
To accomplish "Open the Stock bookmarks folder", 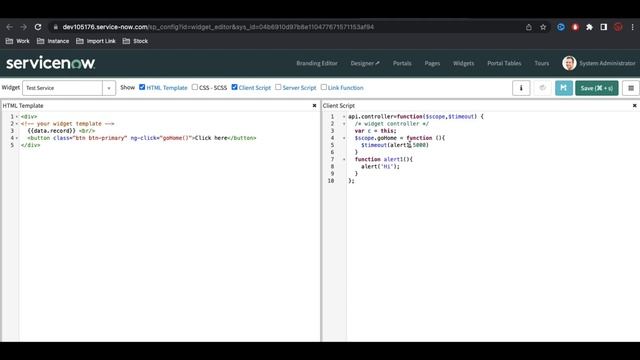I will (x=135, y=41).
